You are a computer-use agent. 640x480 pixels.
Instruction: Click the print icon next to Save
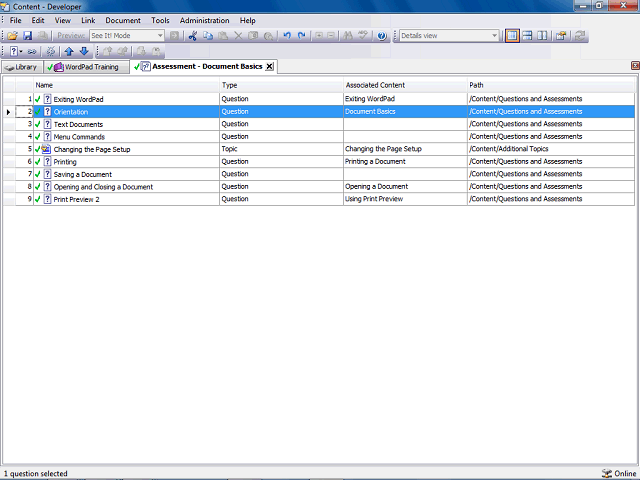42,36
